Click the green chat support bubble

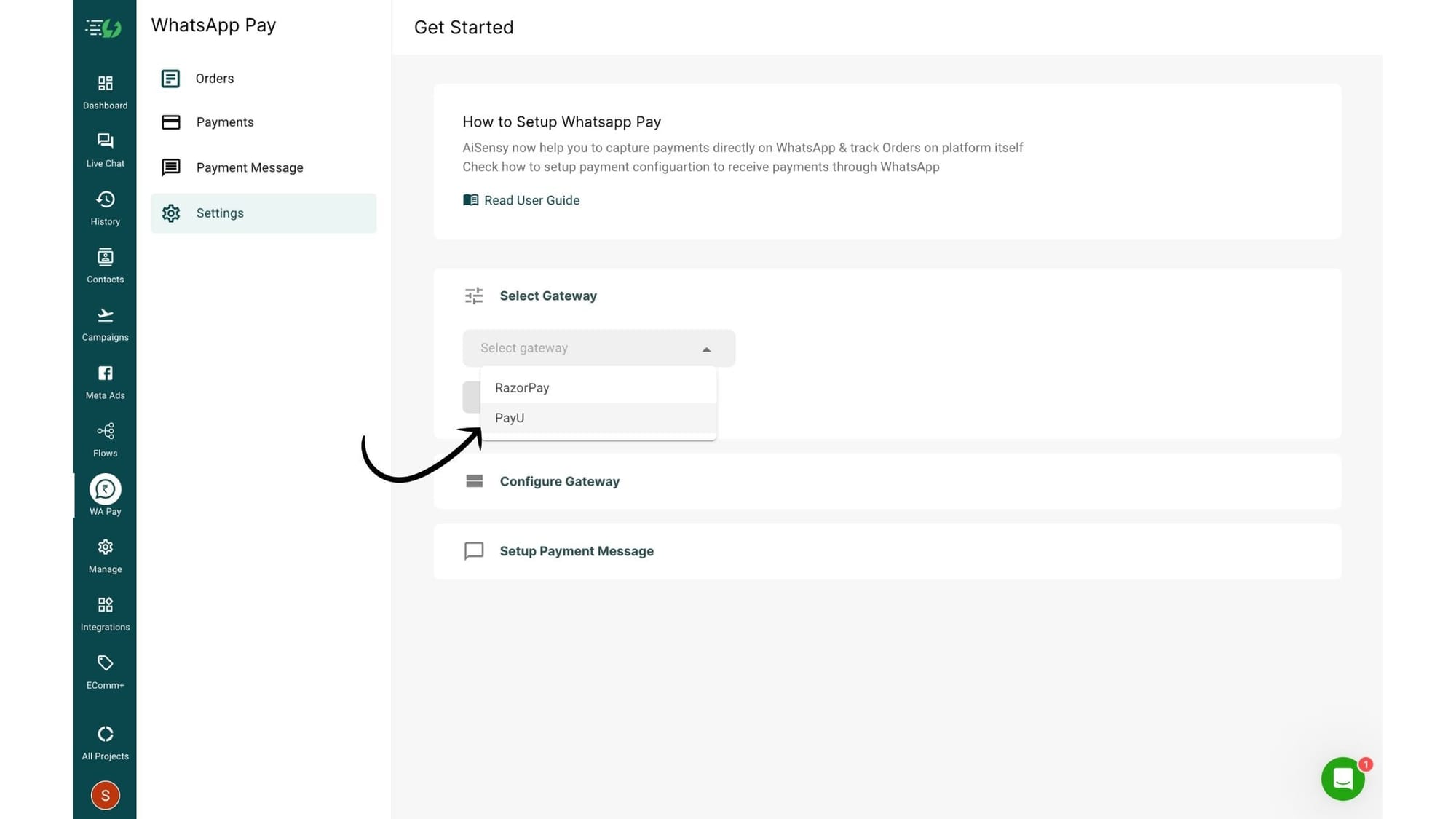tap(1342, 779)
